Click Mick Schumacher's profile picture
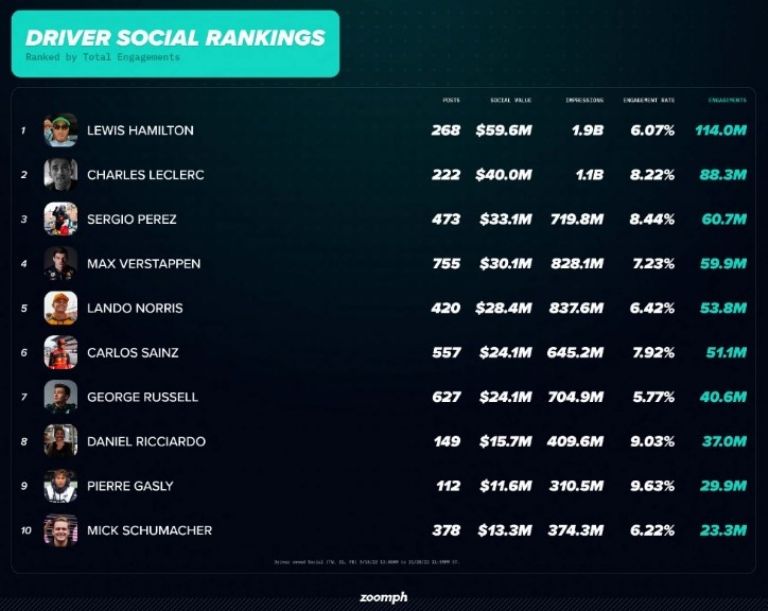 point(61,530)
